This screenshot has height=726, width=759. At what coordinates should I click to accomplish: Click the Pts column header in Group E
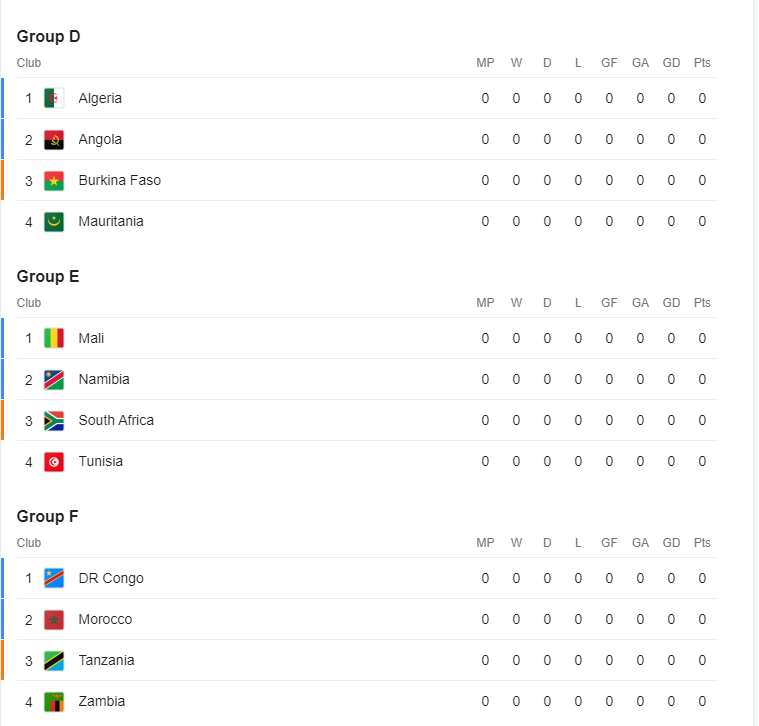click(x=702, y=302)
